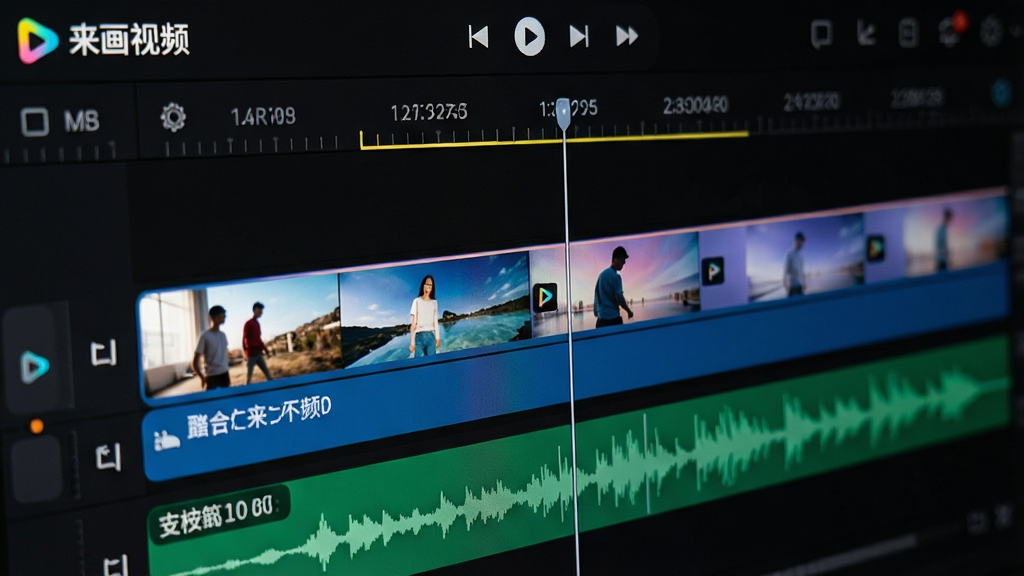Click the playhead marker handle on ruler
Viewport: 1024px width, 576px height.
tap(564, 114)
